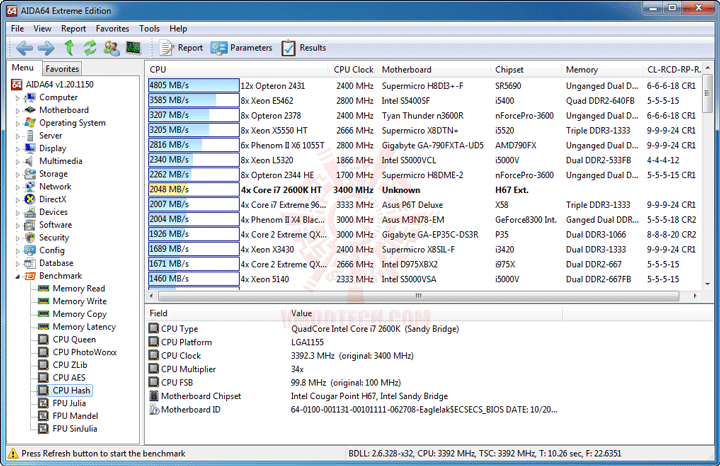Viewport: 720px width, 466px height.
Task: Click the Back navigation arrow
Action: pos(24,48)
